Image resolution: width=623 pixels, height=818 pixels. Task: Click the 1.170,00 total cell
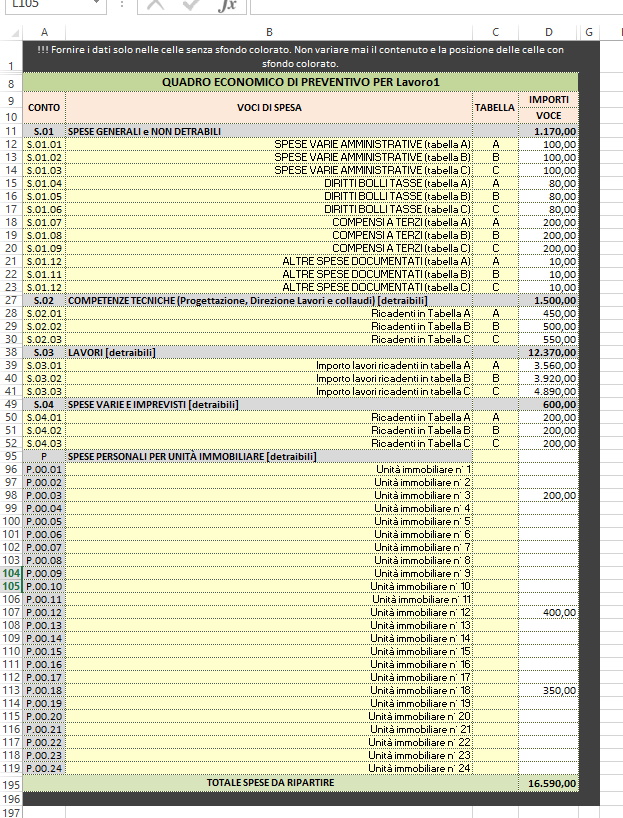(548, 131)
